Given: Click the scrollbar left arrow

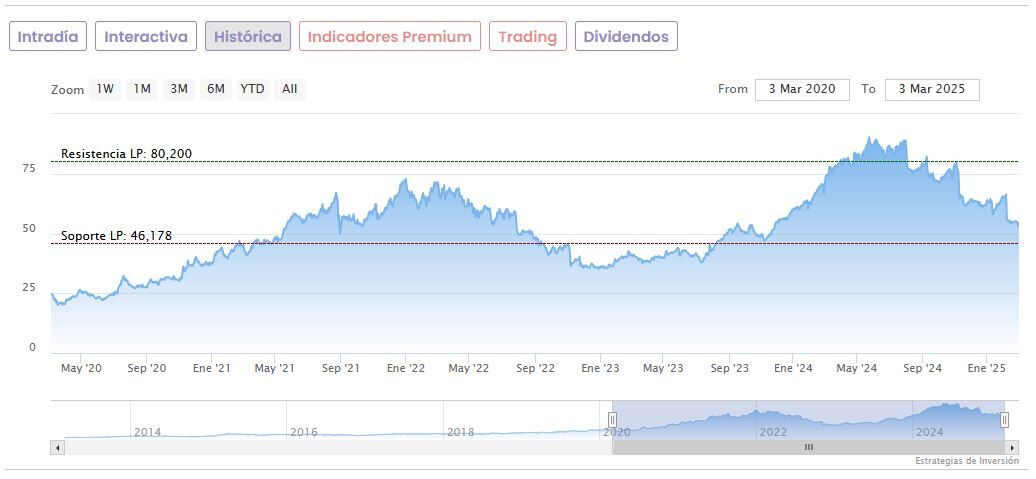Looking at the screenshot, I should [57, 447].
